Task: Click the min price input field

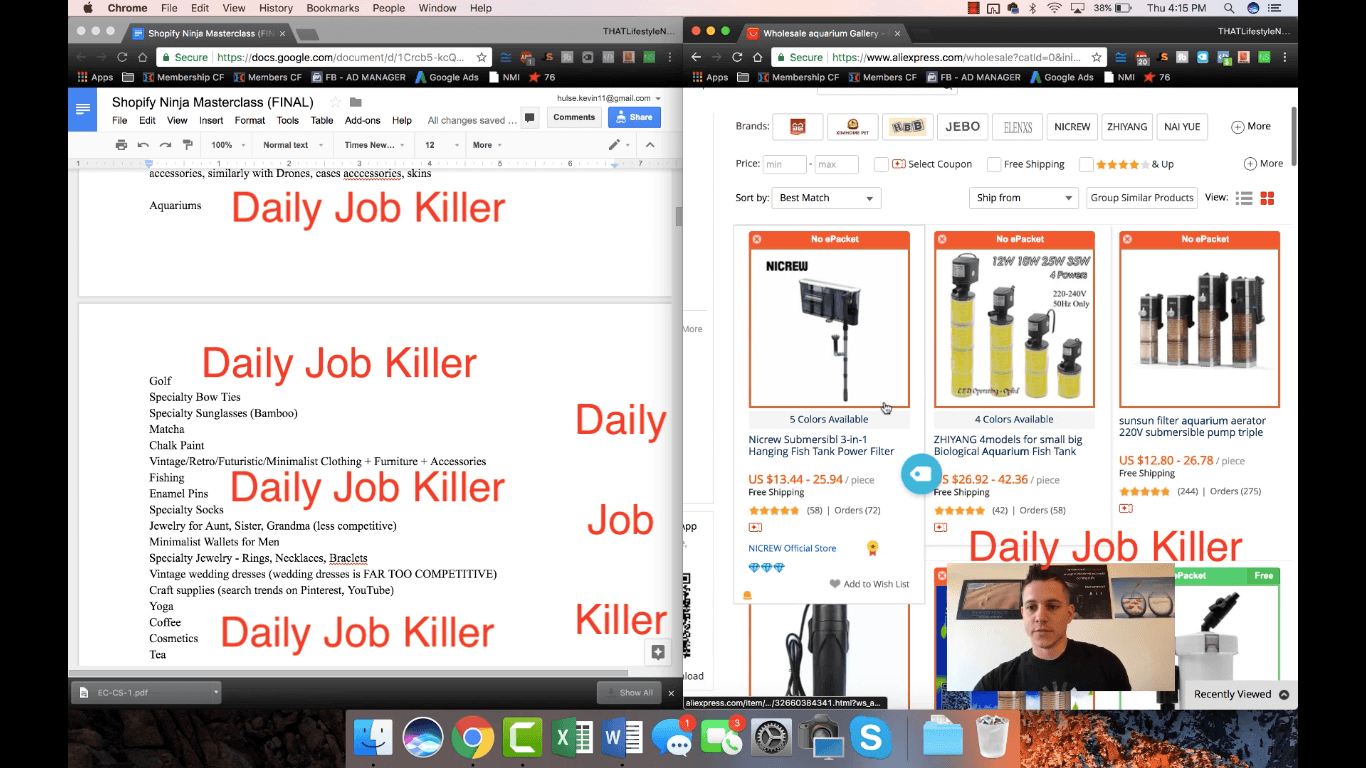Action: pyautogui.click(x=785, y=164)
